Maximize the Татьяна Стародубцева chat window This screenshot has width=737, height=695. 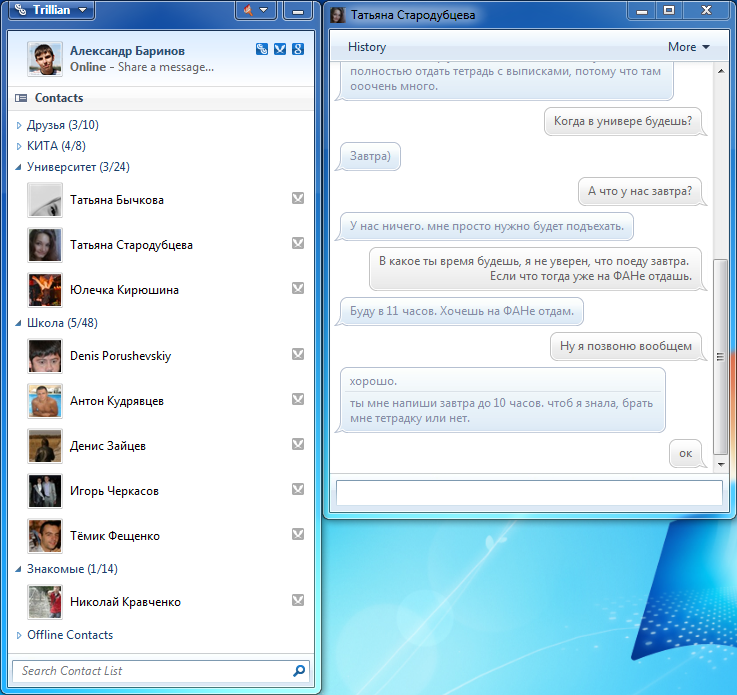coord(669,10)
